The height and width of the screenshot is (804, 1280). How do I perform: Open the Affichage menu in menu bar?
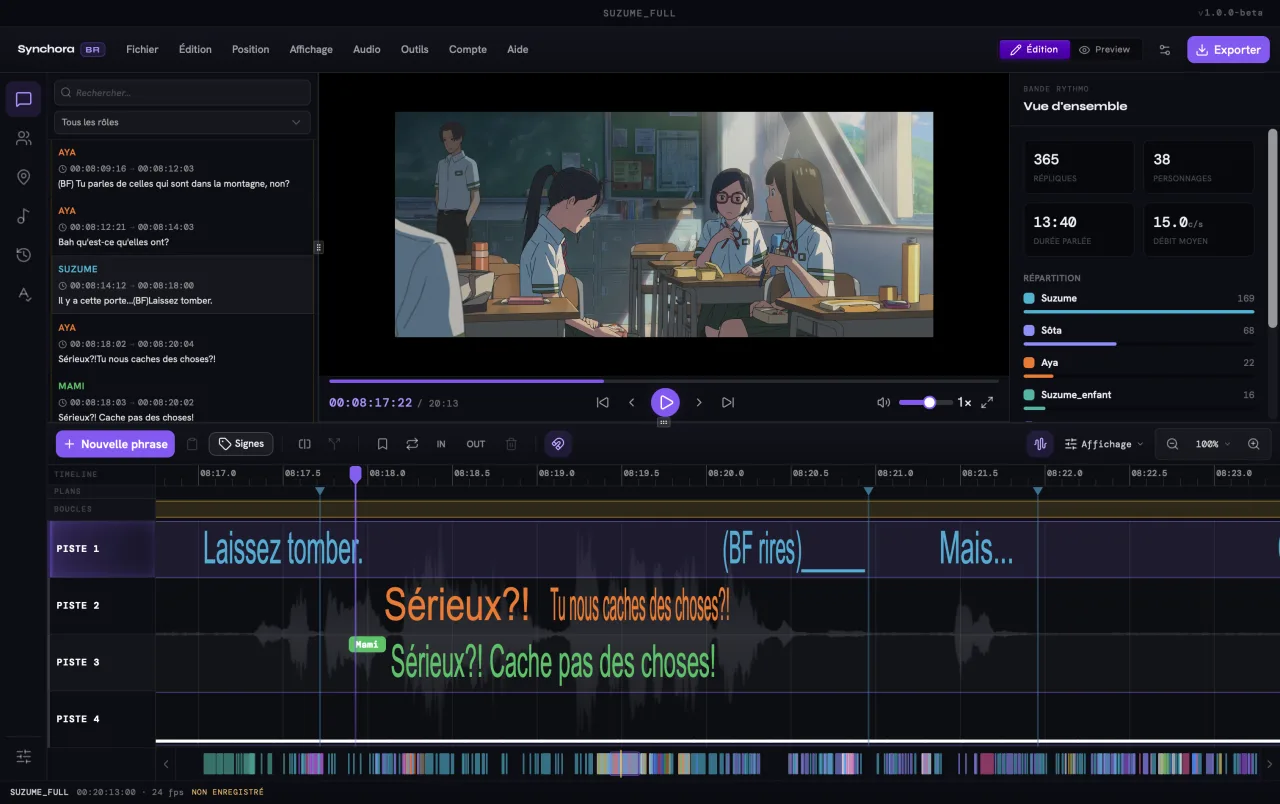311,50
